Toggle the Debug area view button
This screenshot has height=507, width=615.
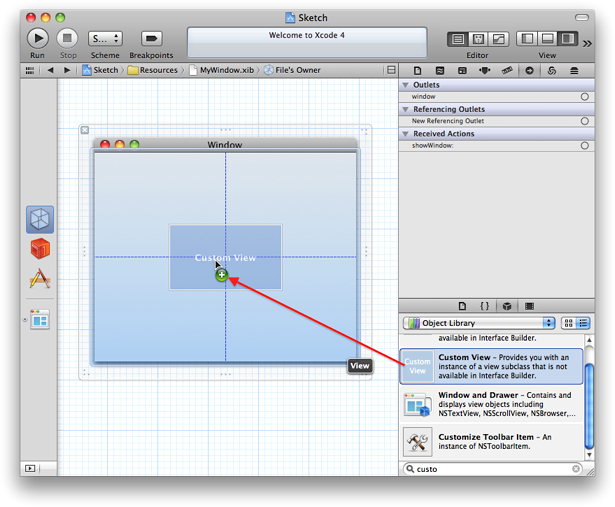point(547,38)
